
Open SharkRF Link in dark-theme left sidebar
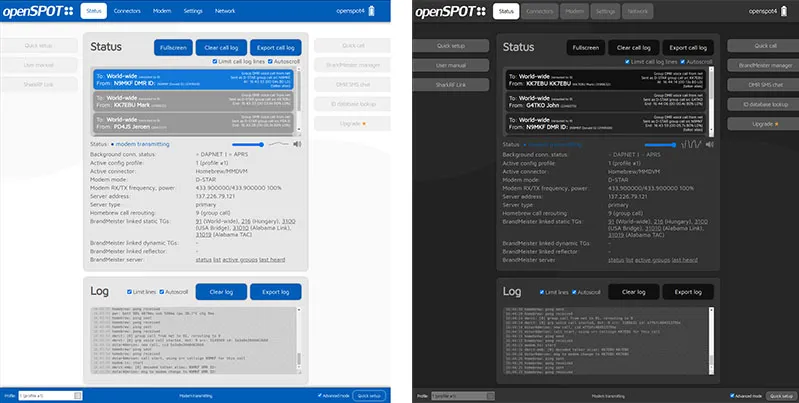(451, 85)
